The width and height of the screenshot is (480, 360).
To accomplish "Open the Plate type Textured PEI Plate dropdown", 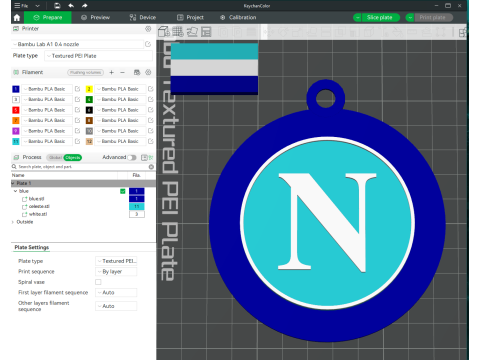I will tap(98, 56).
